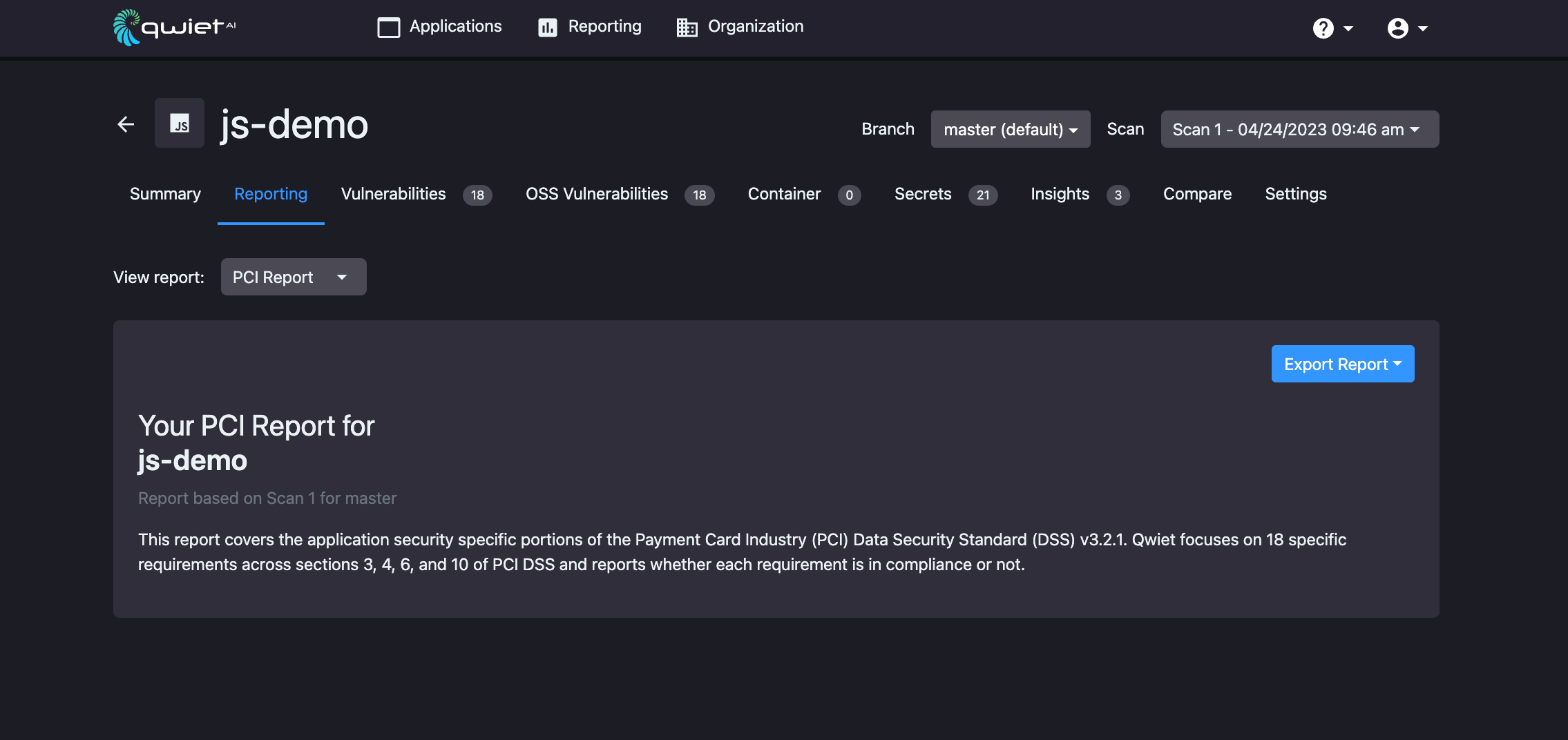View the Insights tab
The width and height of the screenshot is (1568, 740).
pos(1080,194)
